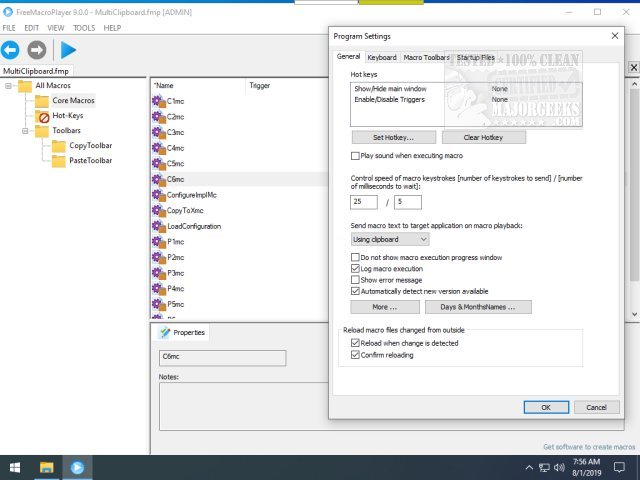The width and height of the screenshot is (640, 480).
Task: Collapse the Toolbars tree node
Action: tap(25, 131)
